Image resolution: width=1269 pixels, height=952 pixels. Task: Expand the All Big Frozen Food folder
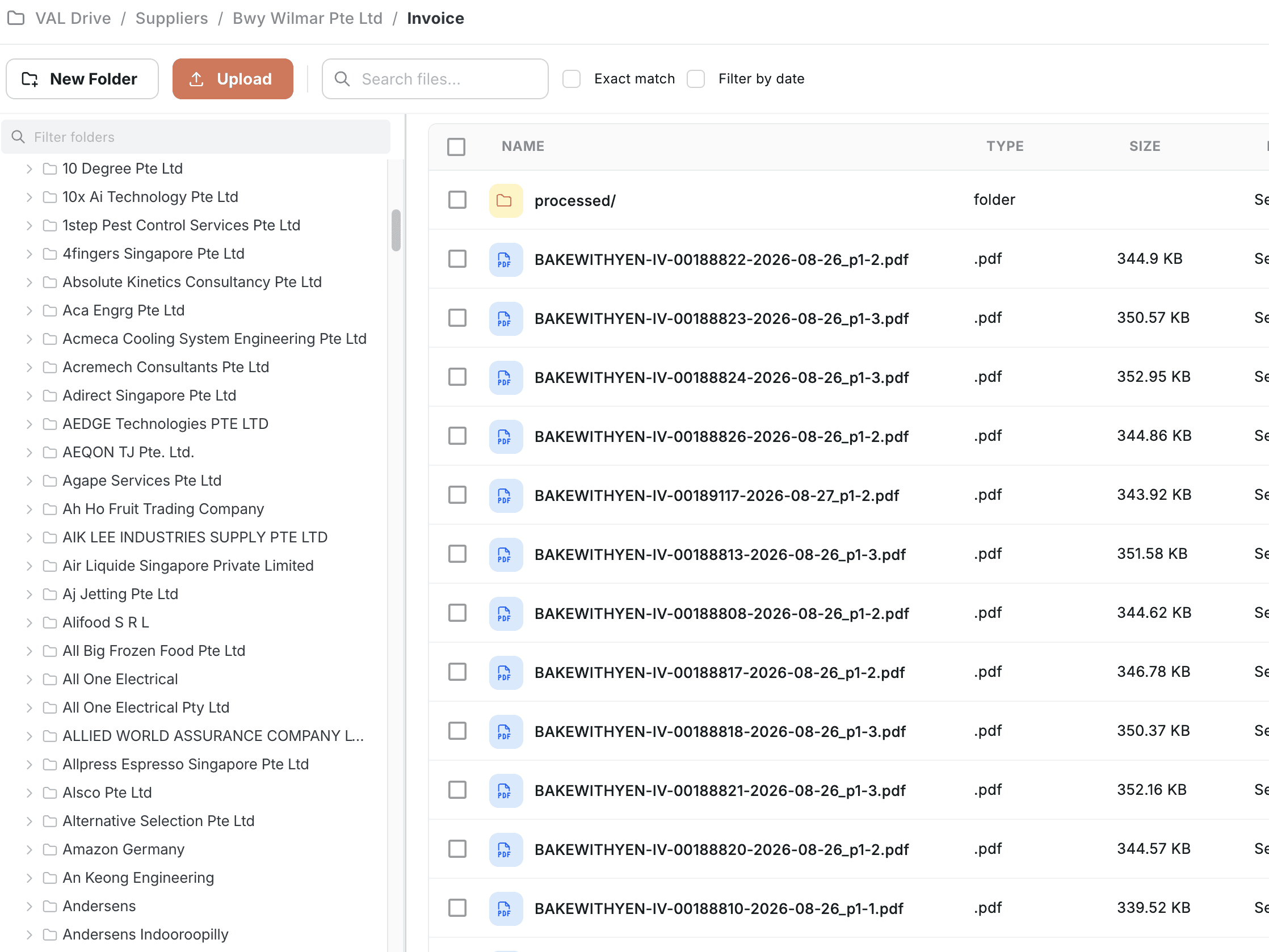(30, 651)
